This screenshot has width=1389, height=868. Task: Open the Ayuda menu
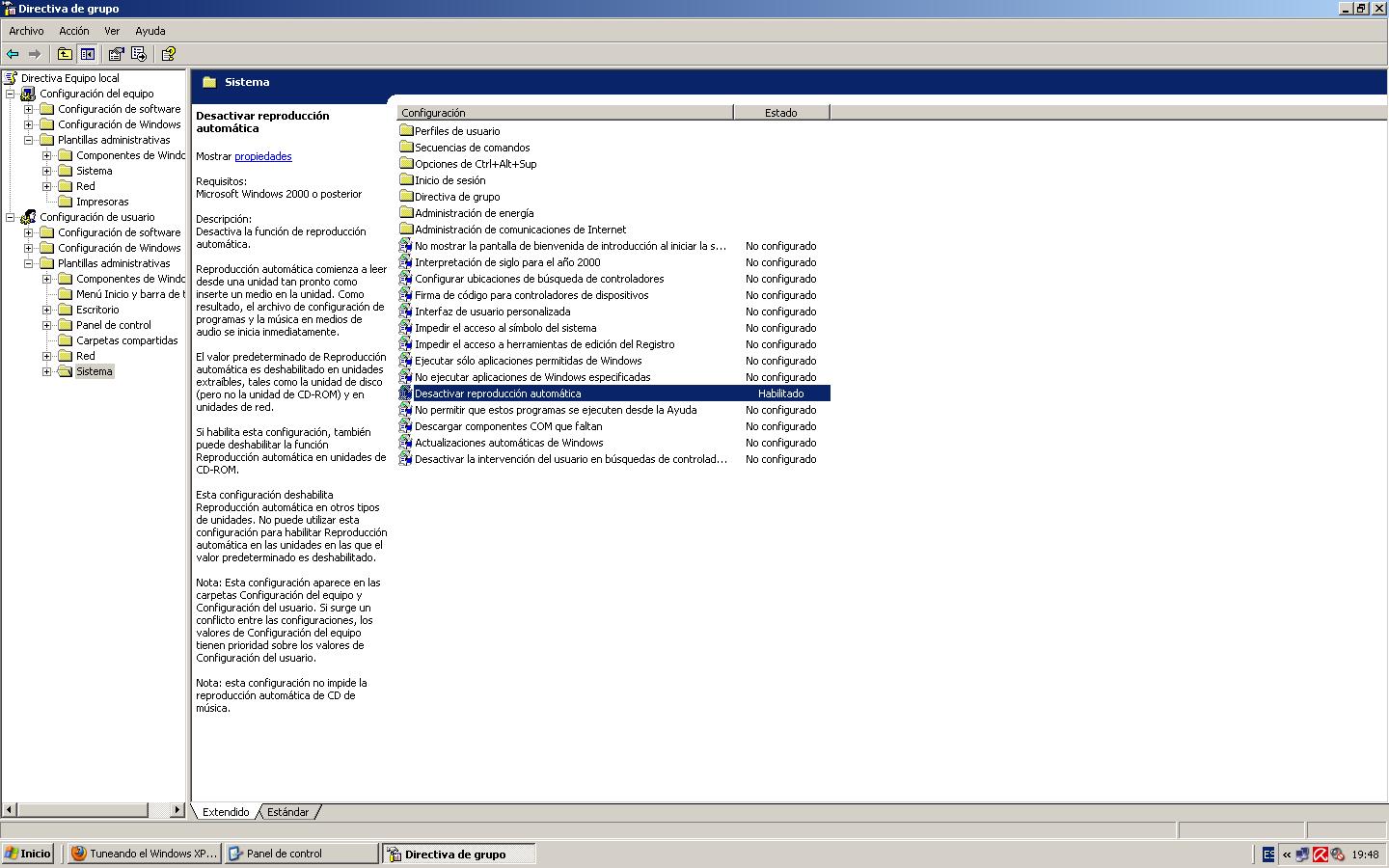point(150,31)
